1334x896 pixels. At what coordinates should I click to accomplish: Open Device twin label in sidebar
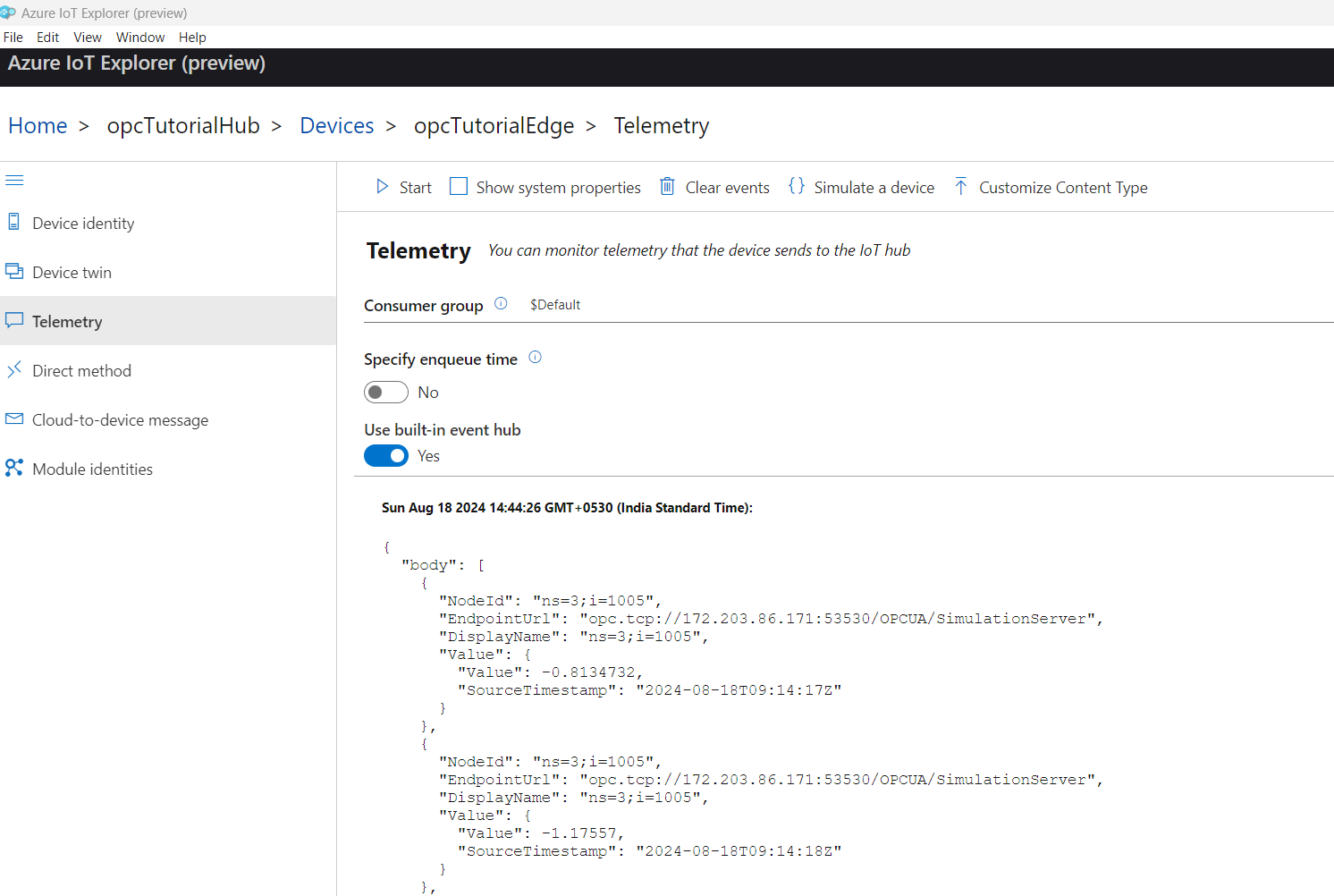pyautogui.click(x=72, y=273)
